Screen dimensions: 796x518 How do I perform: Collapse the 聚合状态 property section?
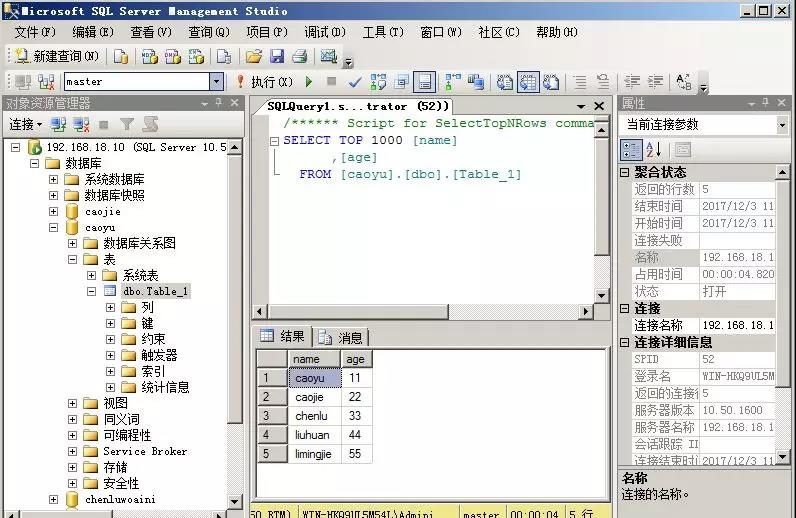tap(626, 173)
